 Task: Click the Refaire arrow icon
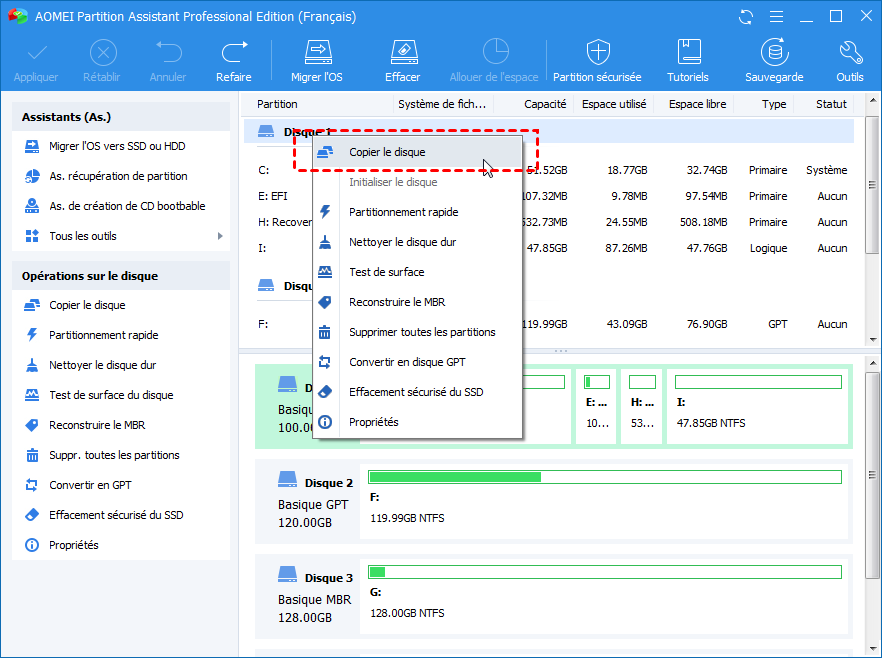pyautogui.click(x=234, y=52)
